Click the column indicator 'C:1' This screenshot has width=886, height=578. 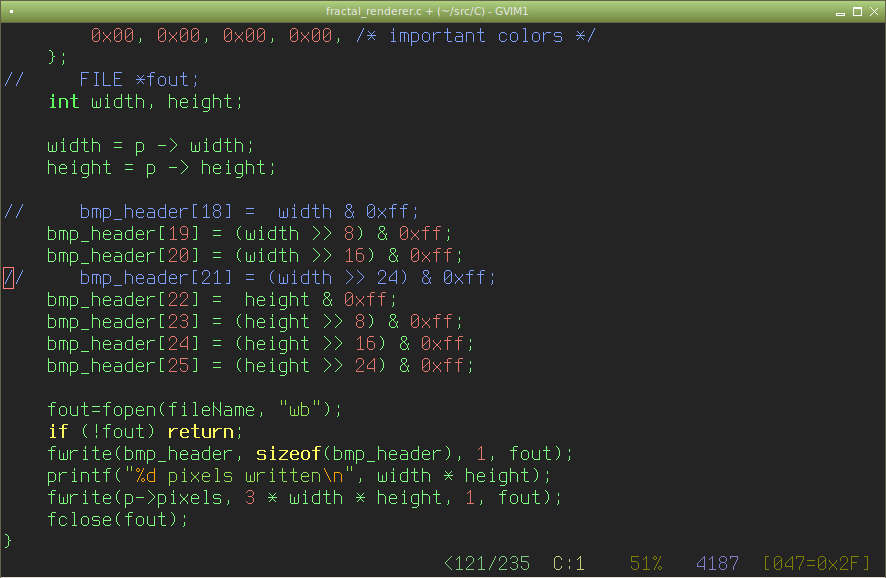click(568, 563)
